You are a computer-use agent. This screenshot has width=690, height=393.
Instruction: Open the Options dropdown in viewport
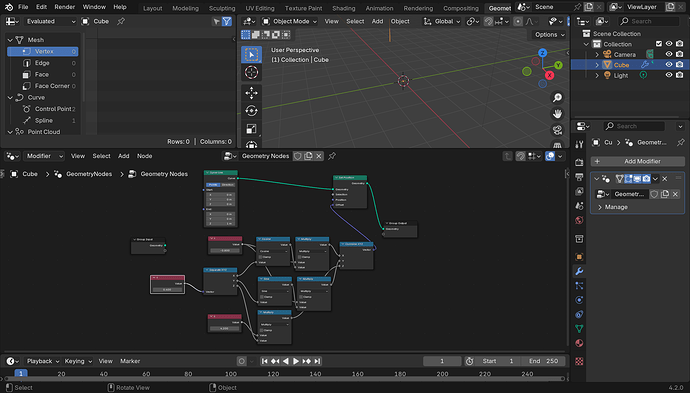pos(550,34)
